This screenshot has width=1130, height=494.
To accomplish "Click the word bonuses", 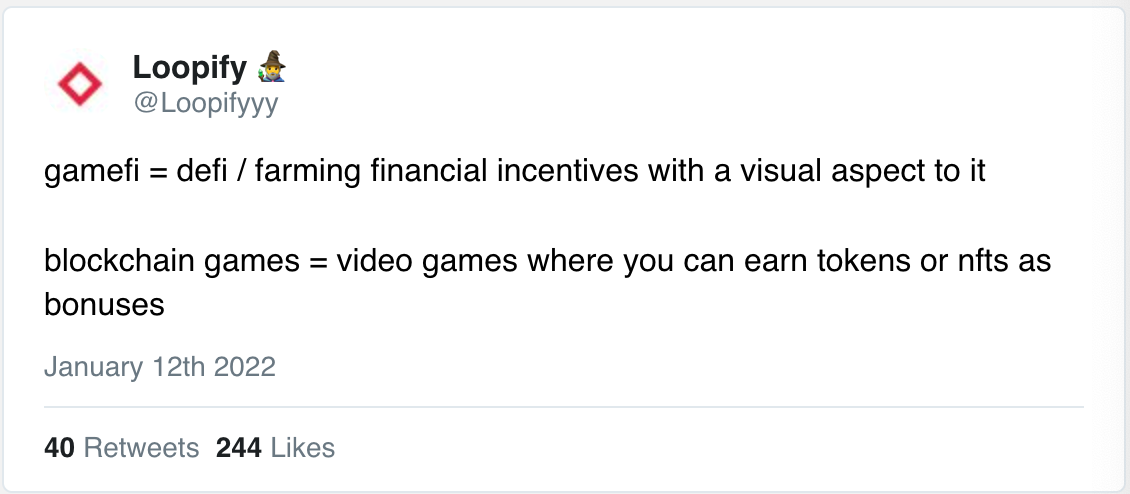I will click(104, 305).
